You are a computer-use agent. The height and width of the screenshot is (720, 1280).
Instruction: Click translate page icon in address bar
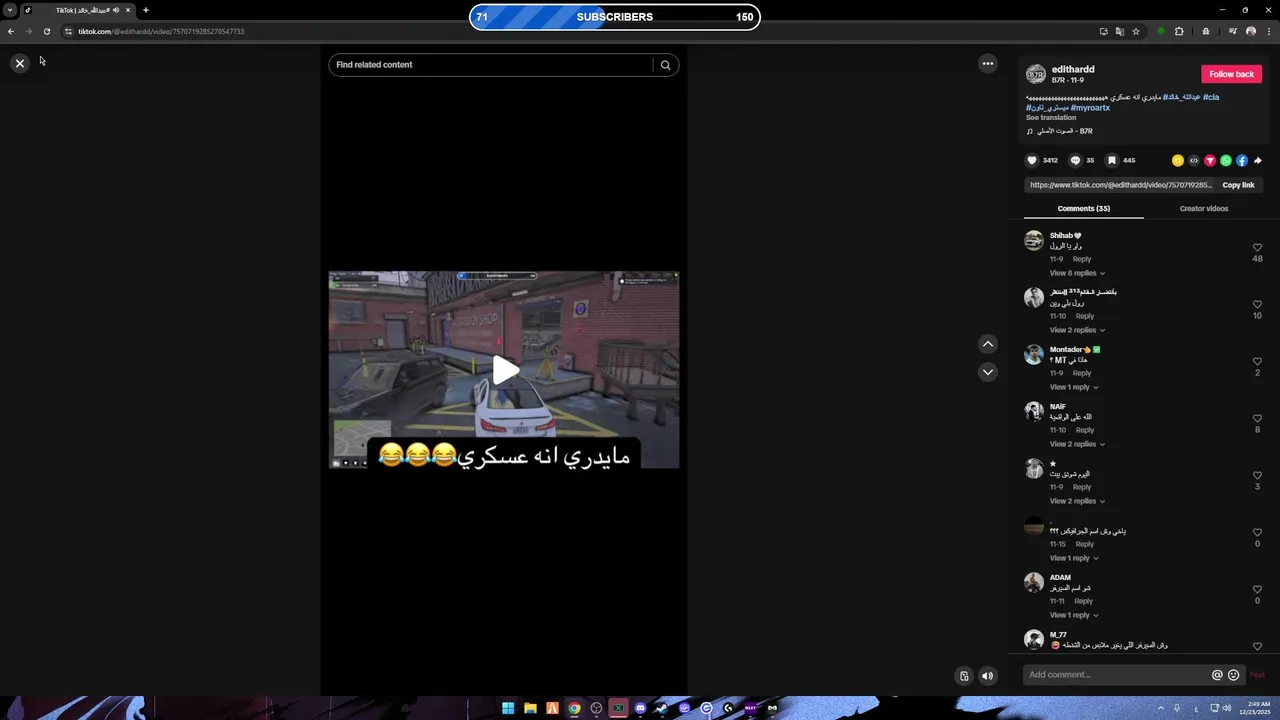pyautogui.click(x=1120, y=31)
